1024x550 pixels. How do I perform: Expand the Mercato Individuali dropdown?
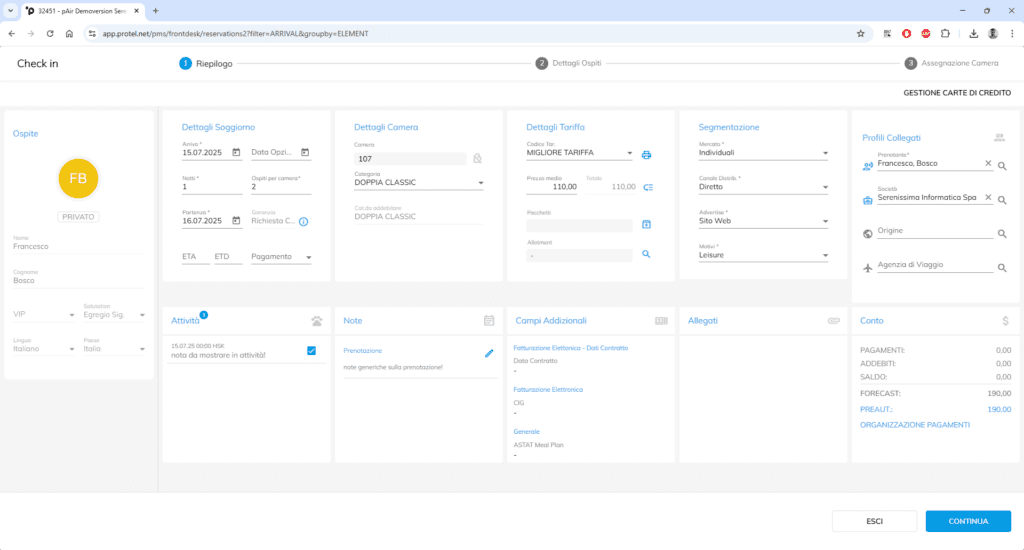(x=825, y=154)
